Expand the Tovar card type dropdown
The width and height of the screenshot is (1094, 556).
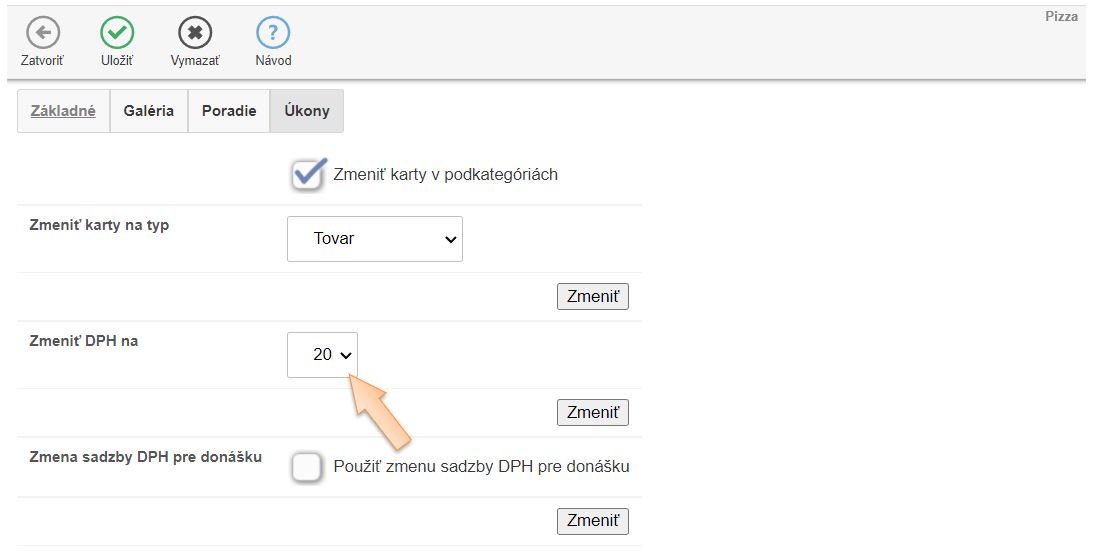(375, 239)
